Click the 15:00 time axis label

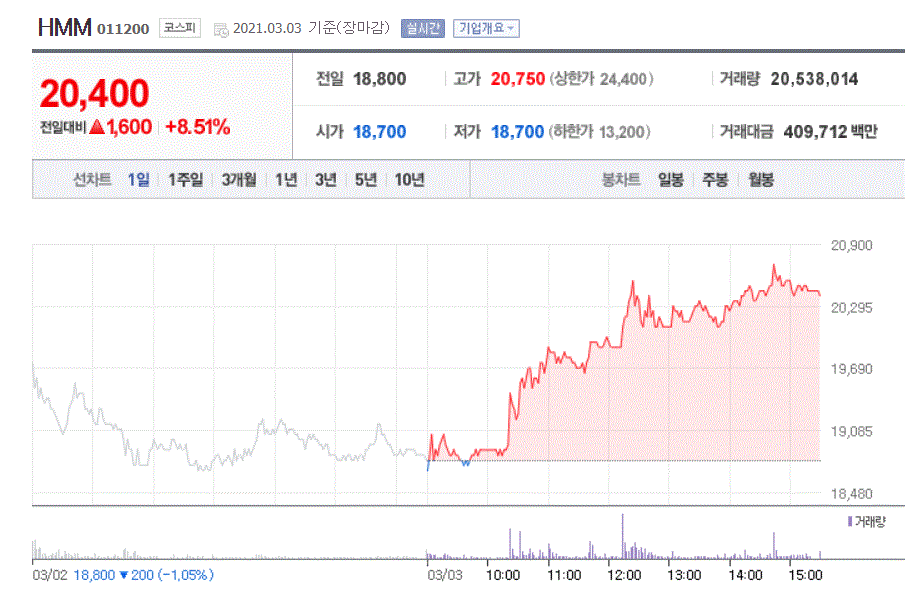pos(805,575)
